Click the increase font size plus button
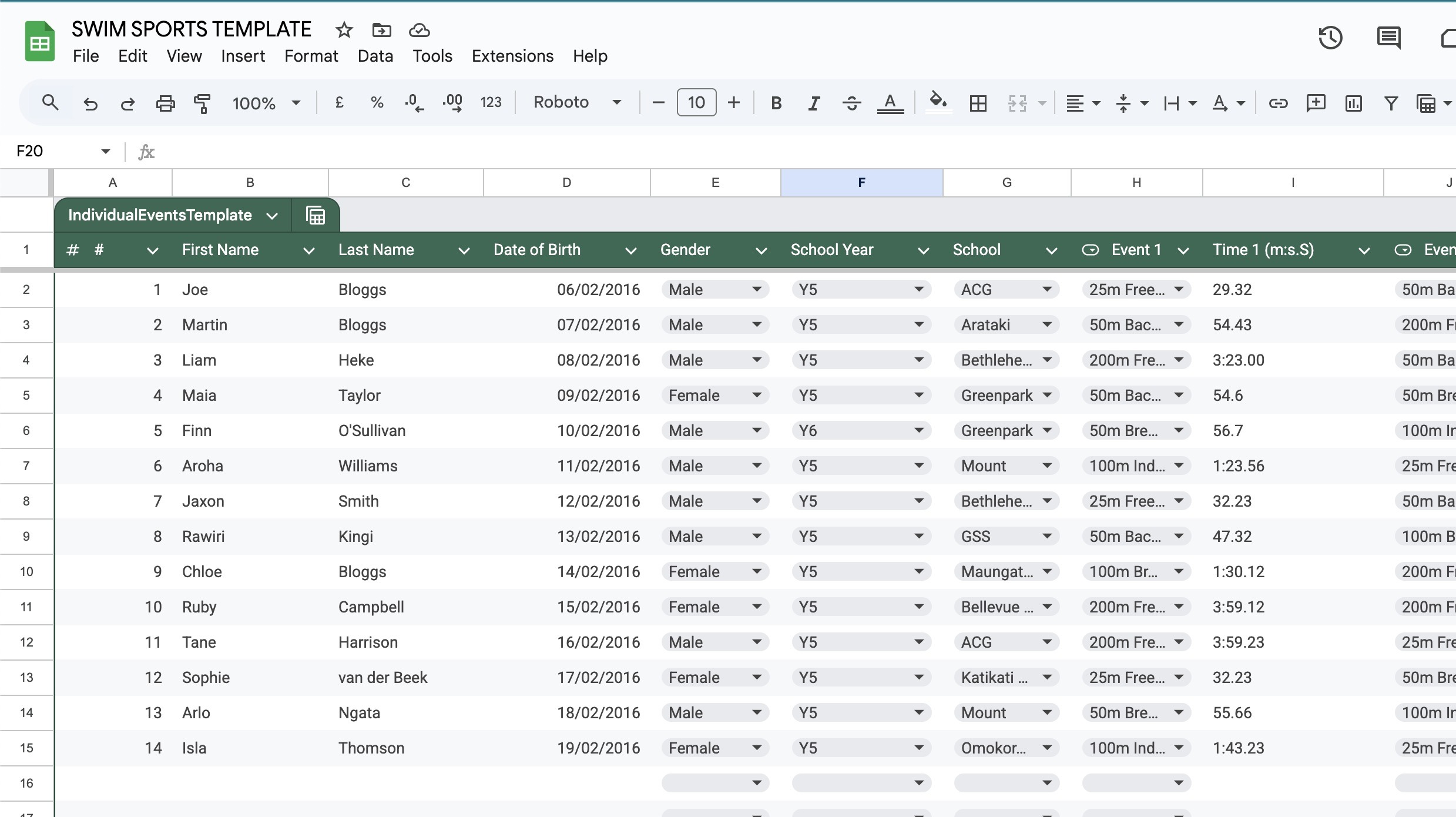This screenshot has width=1456, height=817. (733, 103)
